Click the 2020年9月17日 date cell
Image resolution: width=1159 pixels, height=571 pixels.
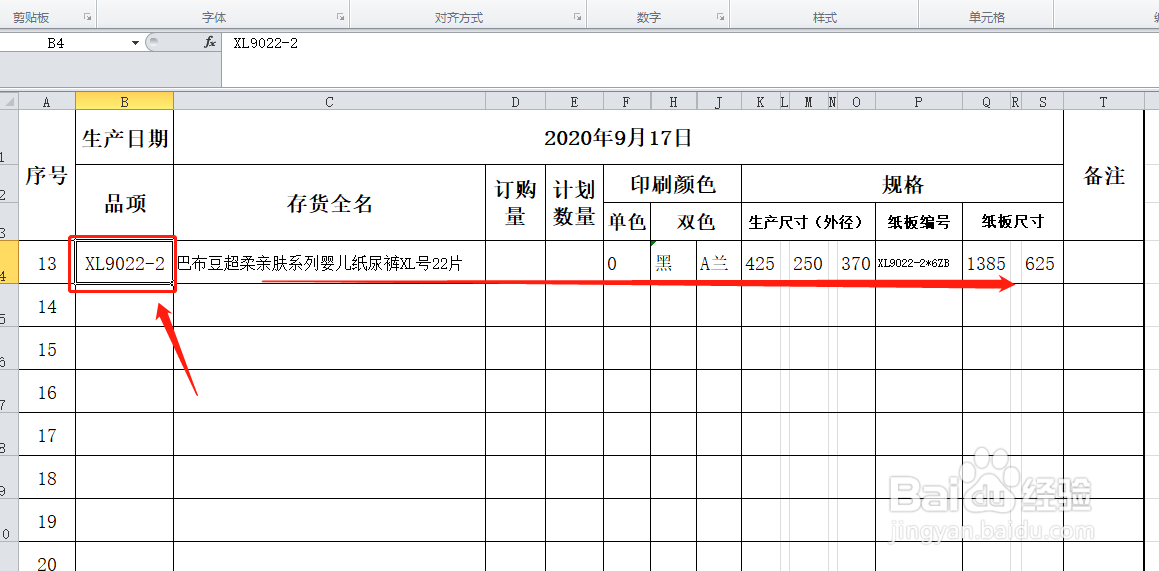[618, 137]
